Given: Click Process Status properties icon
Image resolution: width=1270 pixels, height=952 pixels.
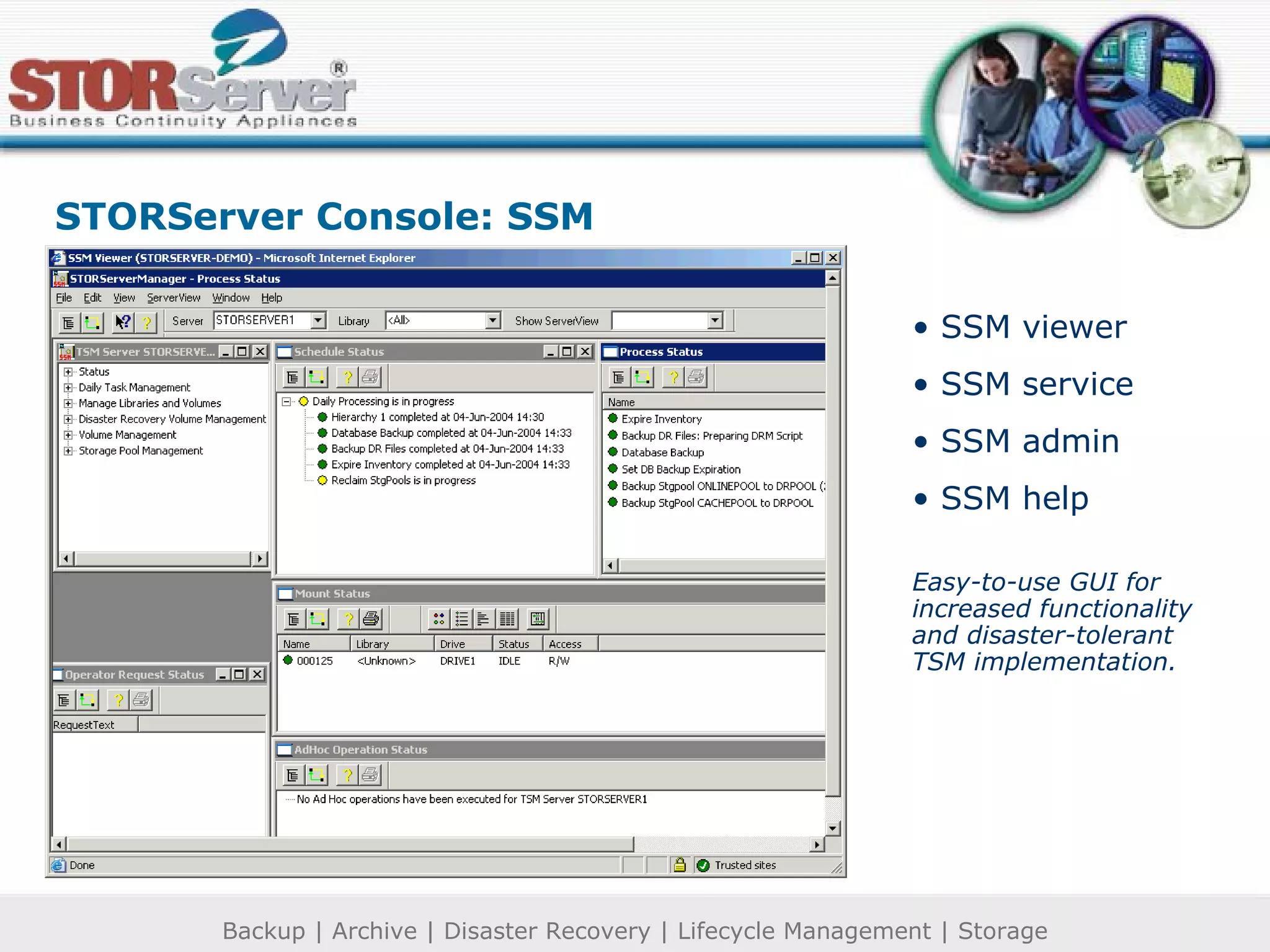Looking at the screenshot, I should tap(618, 377).
